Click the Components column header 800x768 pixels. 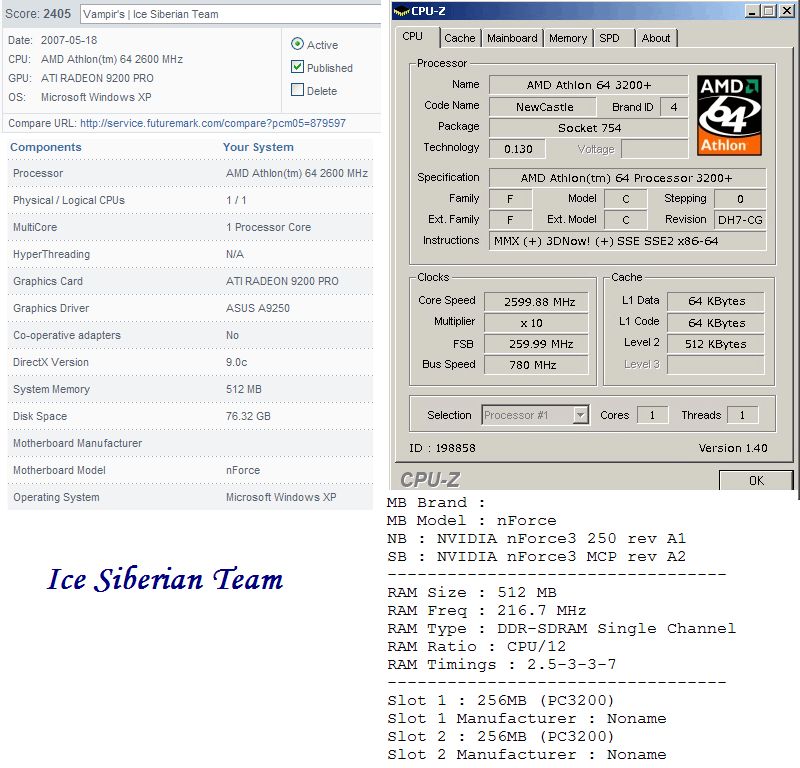click(45, 147)
